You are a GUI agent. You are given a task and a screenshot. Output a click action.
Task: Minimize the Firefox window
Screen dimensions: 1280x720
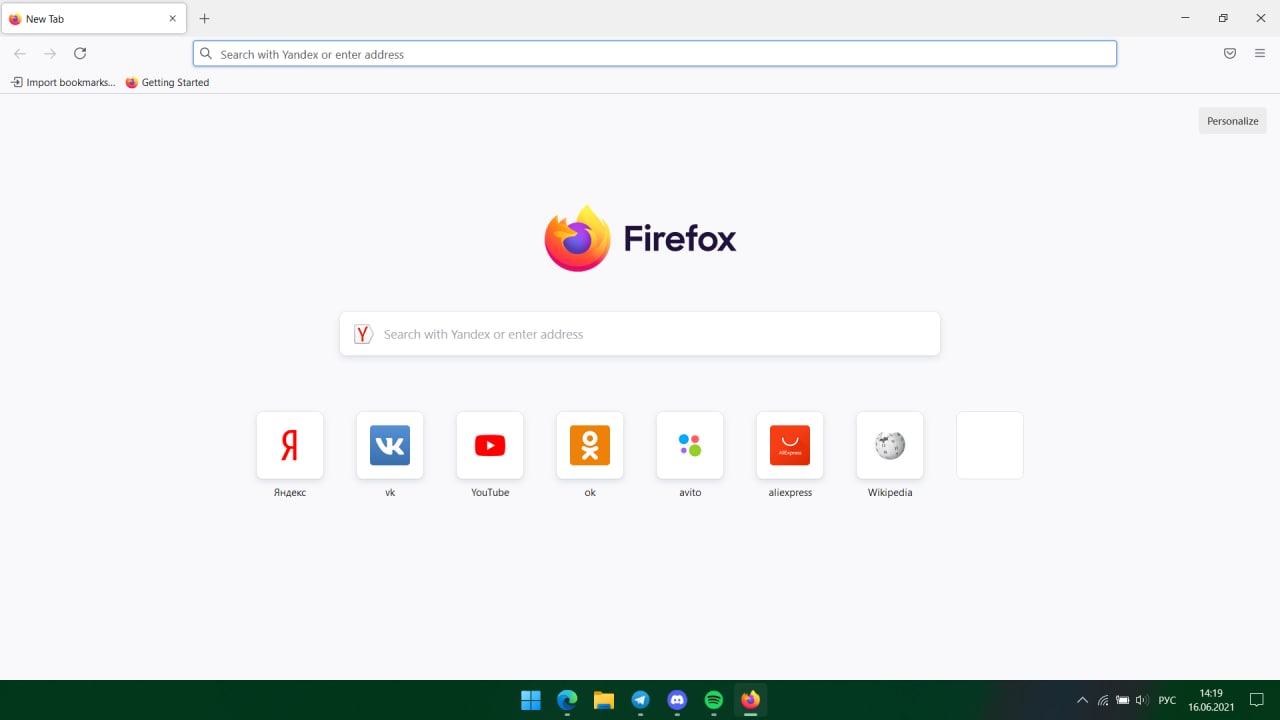pyautogui.click(x=1185, y=18)
